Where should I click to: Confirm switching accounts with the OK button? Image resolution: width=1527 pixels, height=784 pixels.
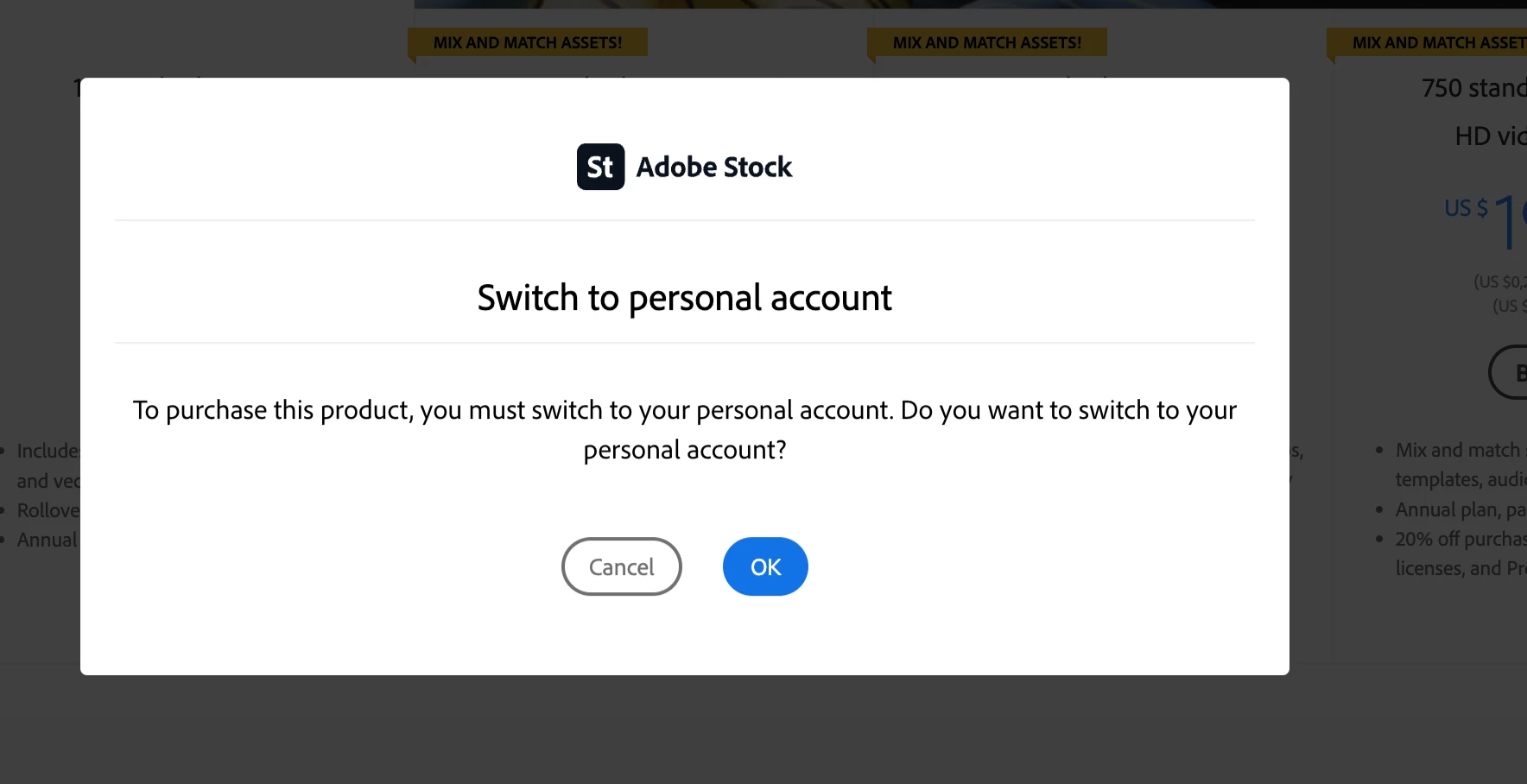point(765,566)
